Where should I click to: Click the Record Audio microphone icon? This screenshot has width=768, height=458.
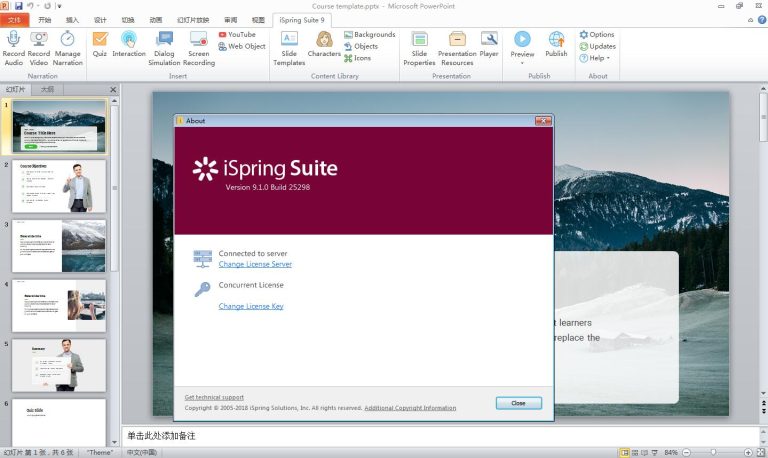[x=14, y=39]
